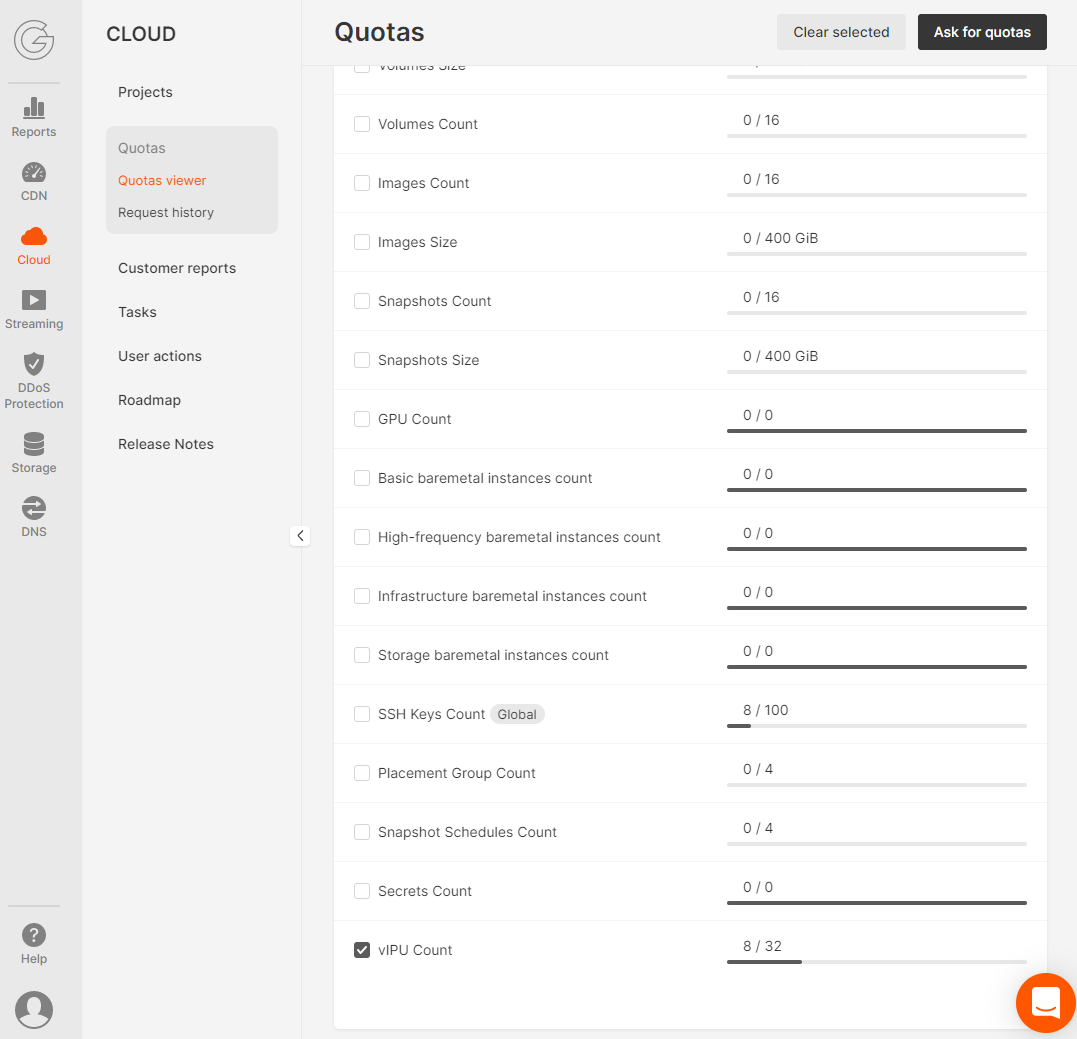1077x1039 pixels.
Task: Check the GPU Count quota checkbox
Action: click(x=361, y=418)
